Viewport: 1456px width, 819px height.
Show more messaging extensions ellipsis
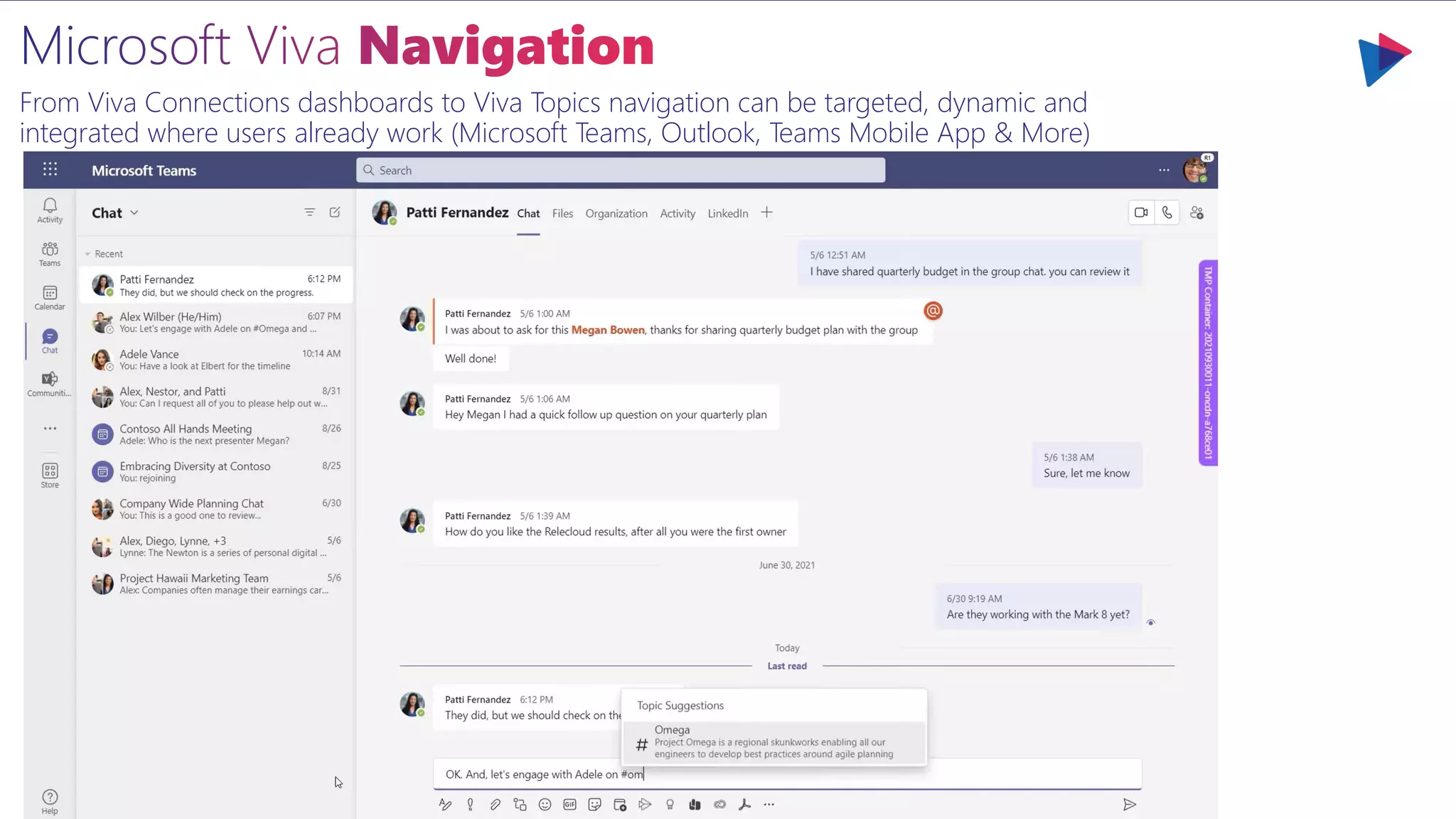point(769,804)
